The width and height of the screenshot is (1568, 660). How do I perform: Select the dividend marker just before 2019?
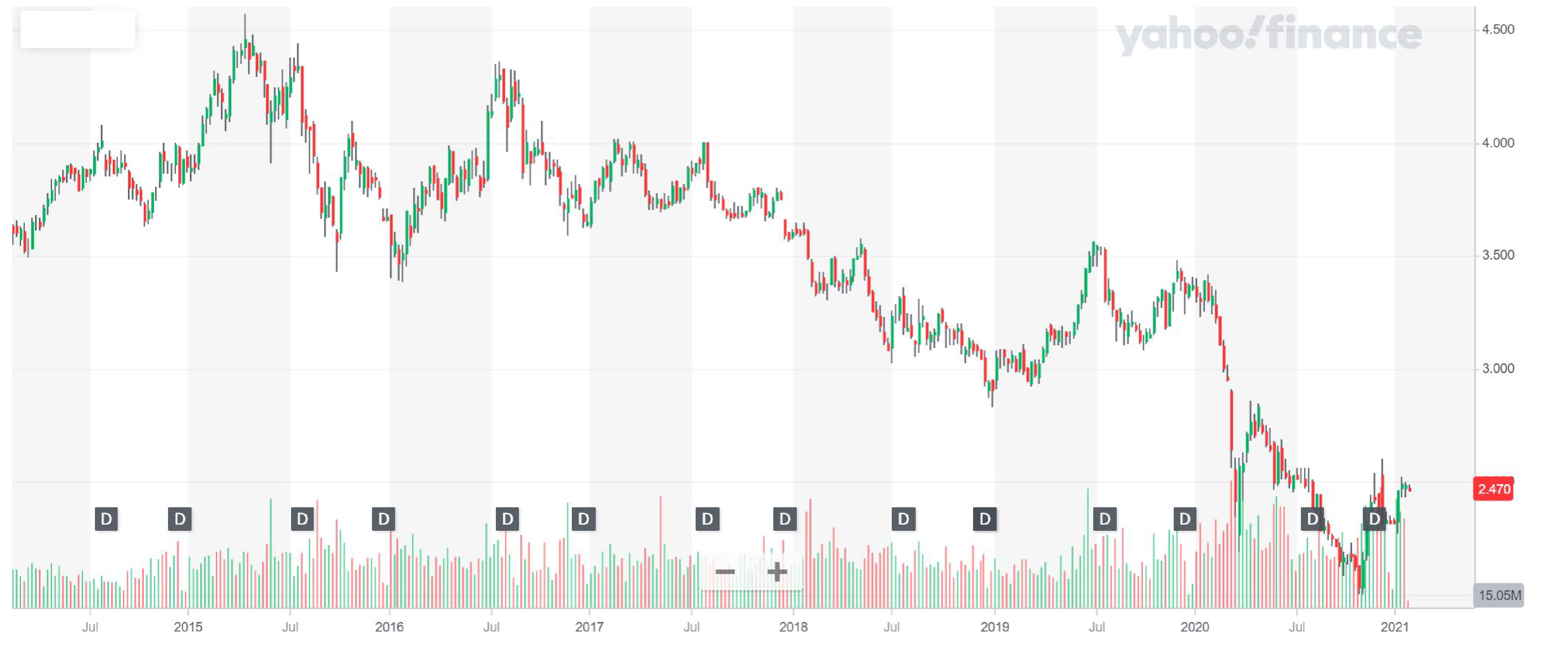point(984,519)
